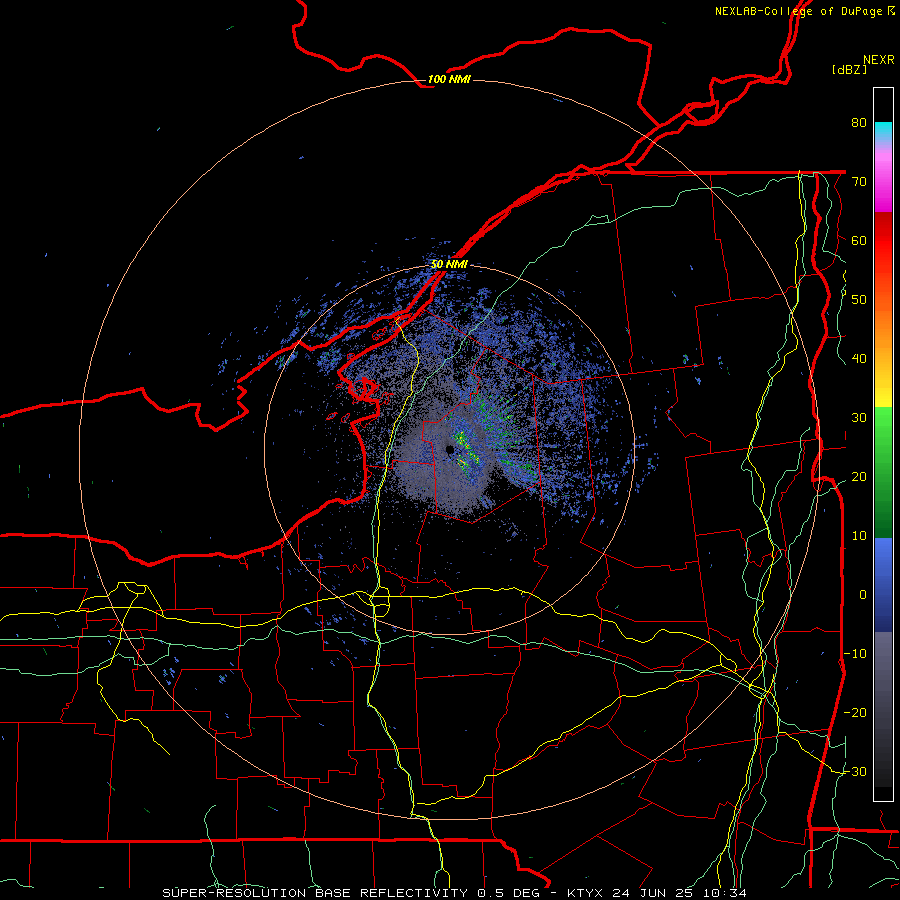Click the 20 dBZ label on the color scale
This screenshot has height=900, width=900.
pyautogui.click(x=859, y=476)
